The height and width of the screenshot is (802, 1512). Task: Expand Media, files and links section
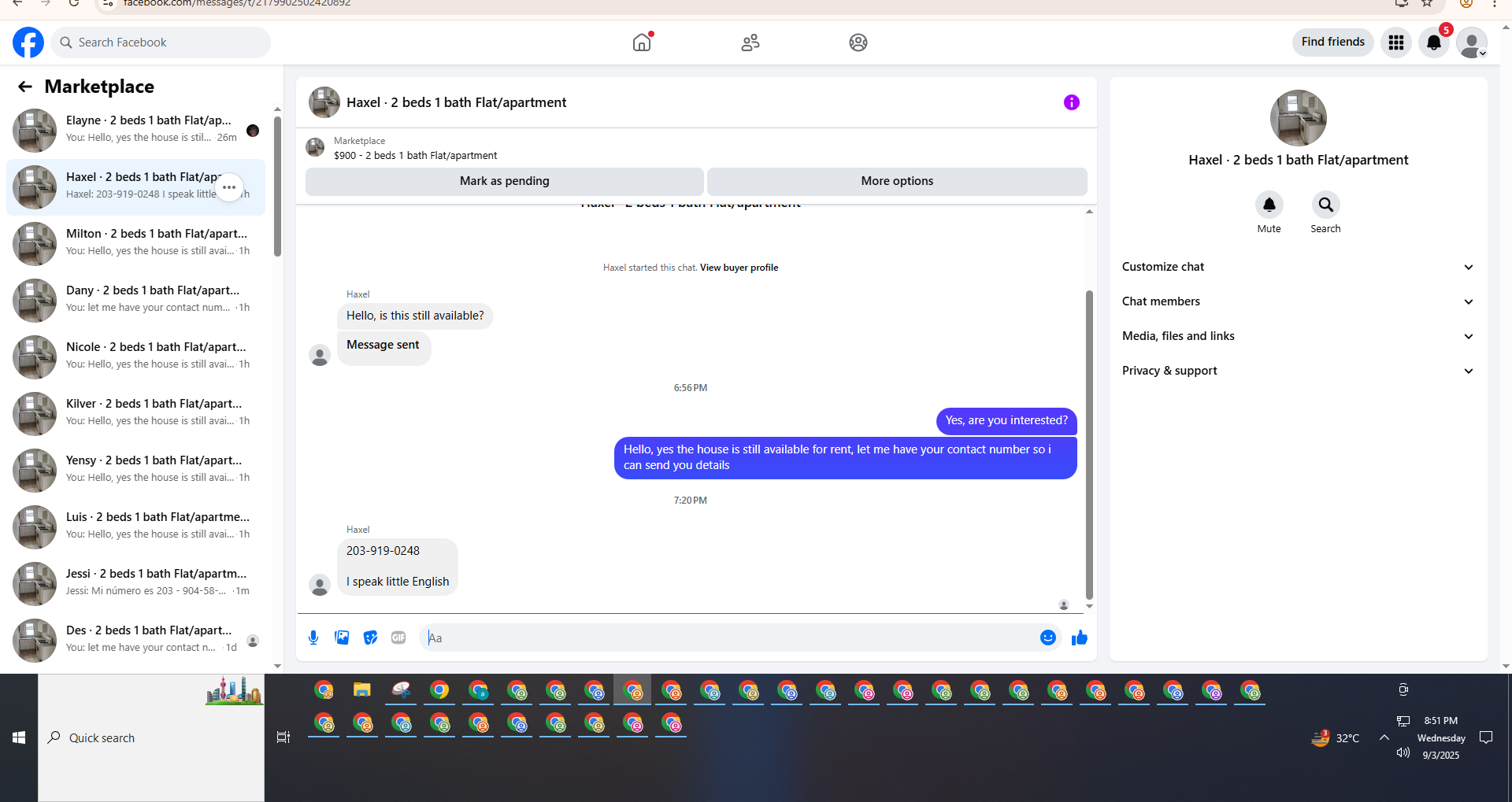tap(1298, 336)
